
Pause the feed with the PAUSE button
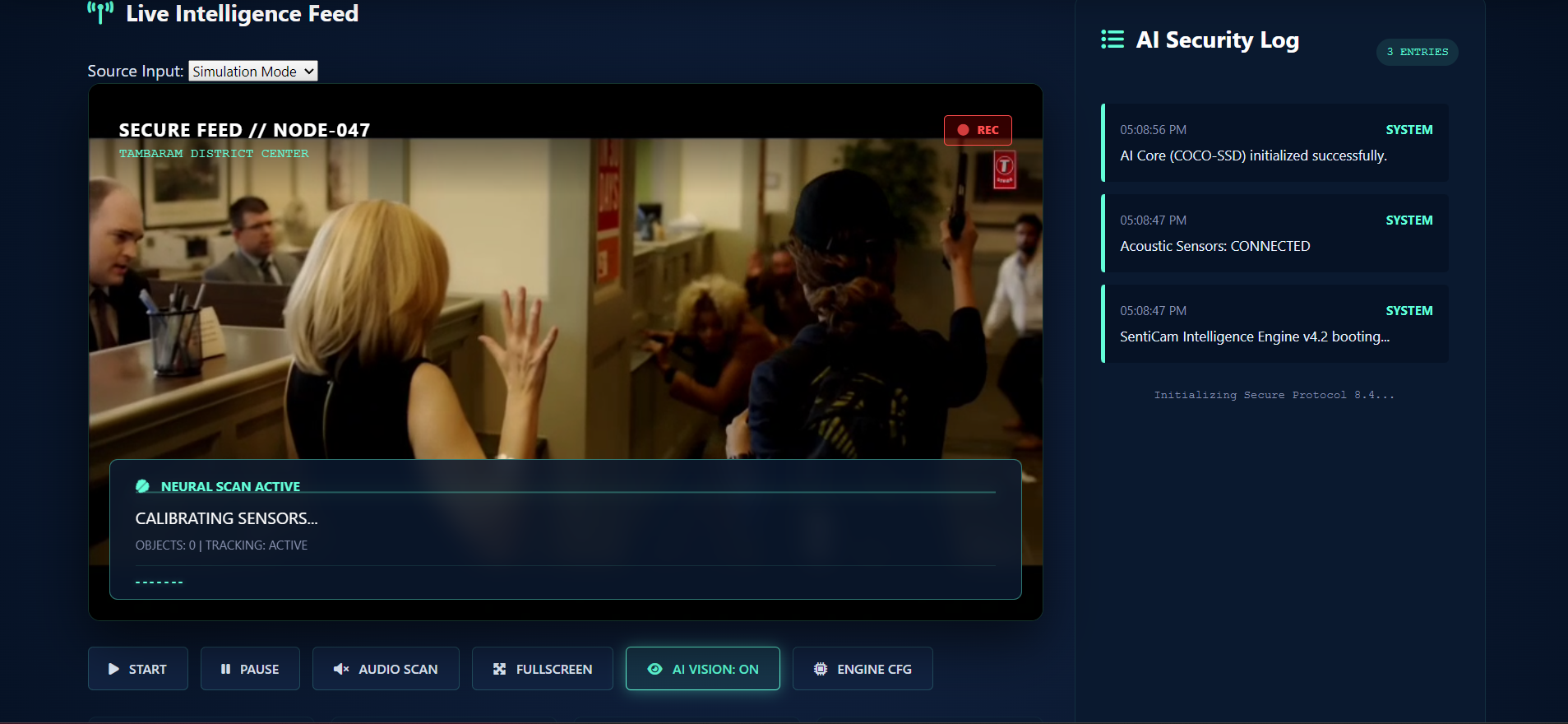point(250,669)
